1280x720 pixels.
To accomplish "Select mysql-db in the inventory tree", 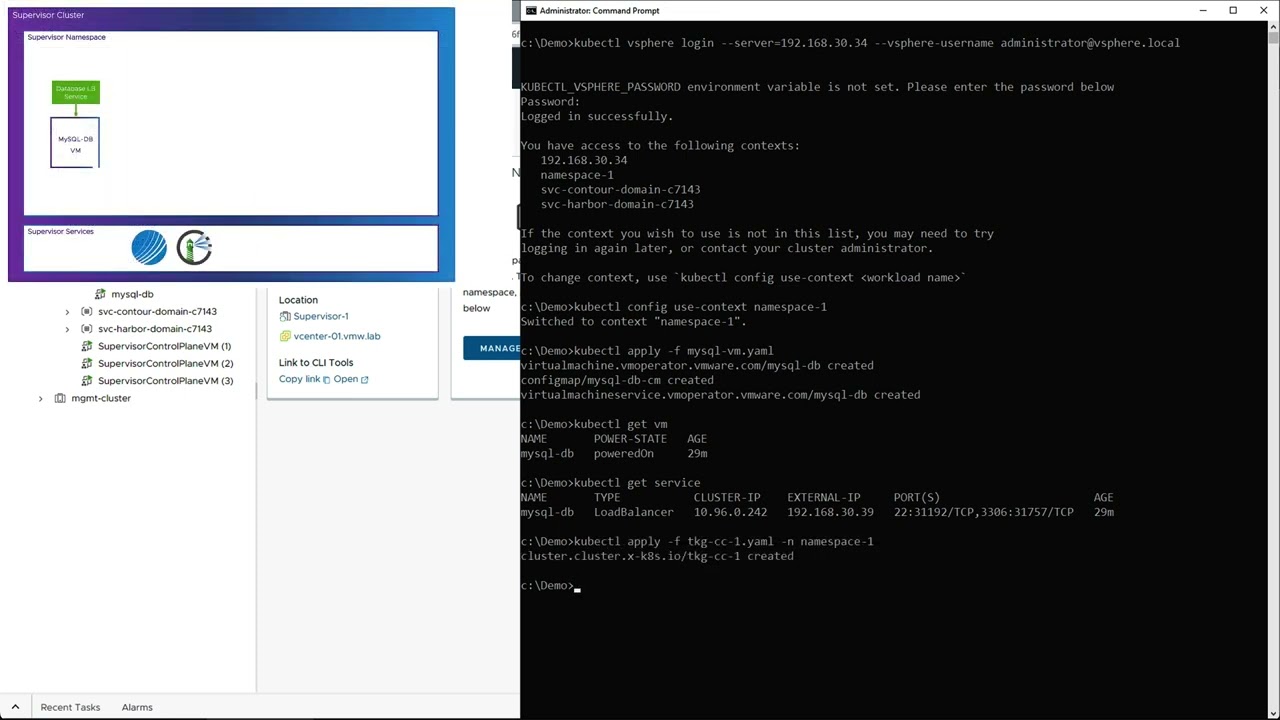I will click(x=132, y=294).
